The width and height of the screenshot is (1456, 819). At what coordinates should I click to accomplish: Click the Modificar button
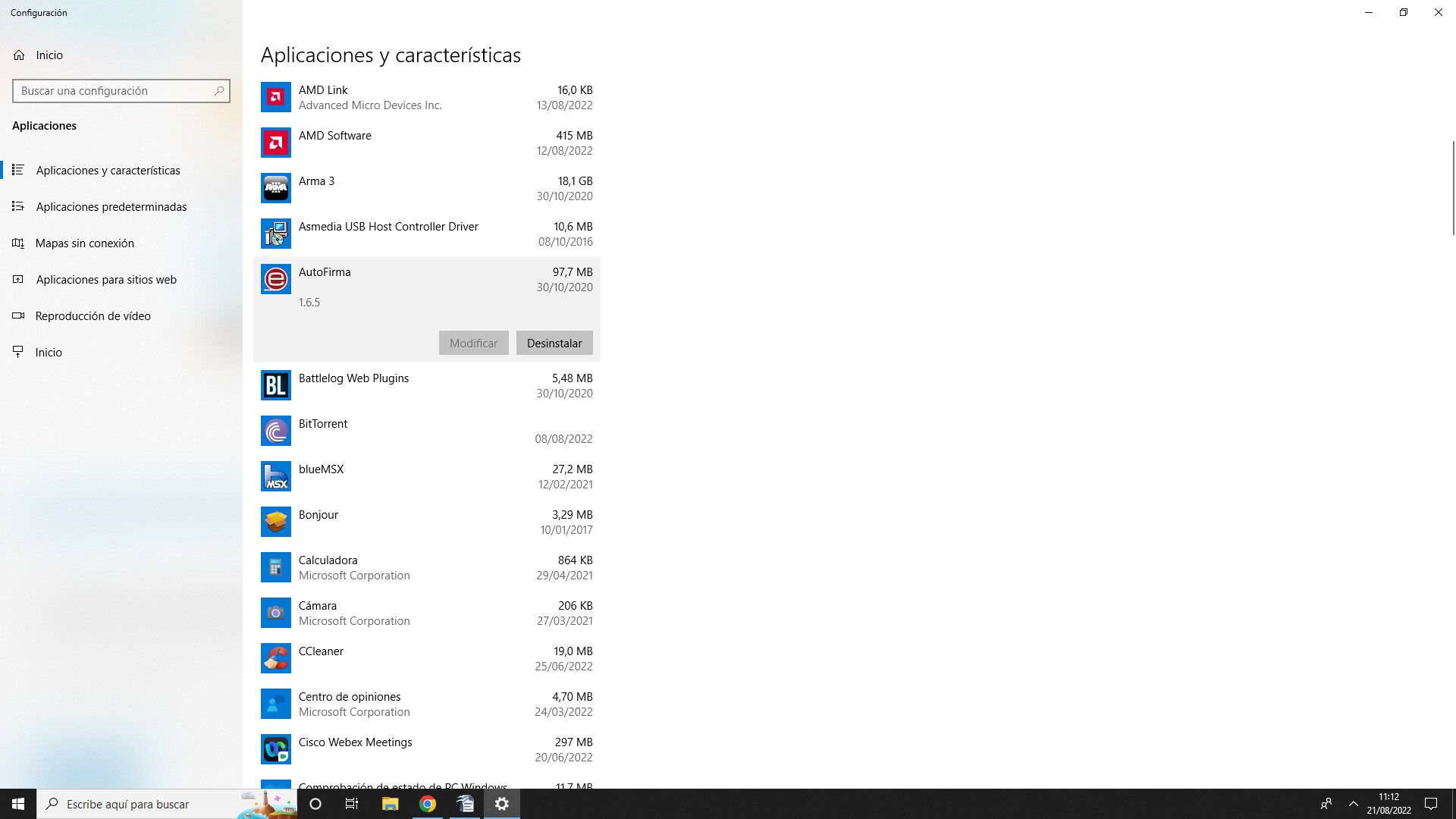tap(473, 343)
